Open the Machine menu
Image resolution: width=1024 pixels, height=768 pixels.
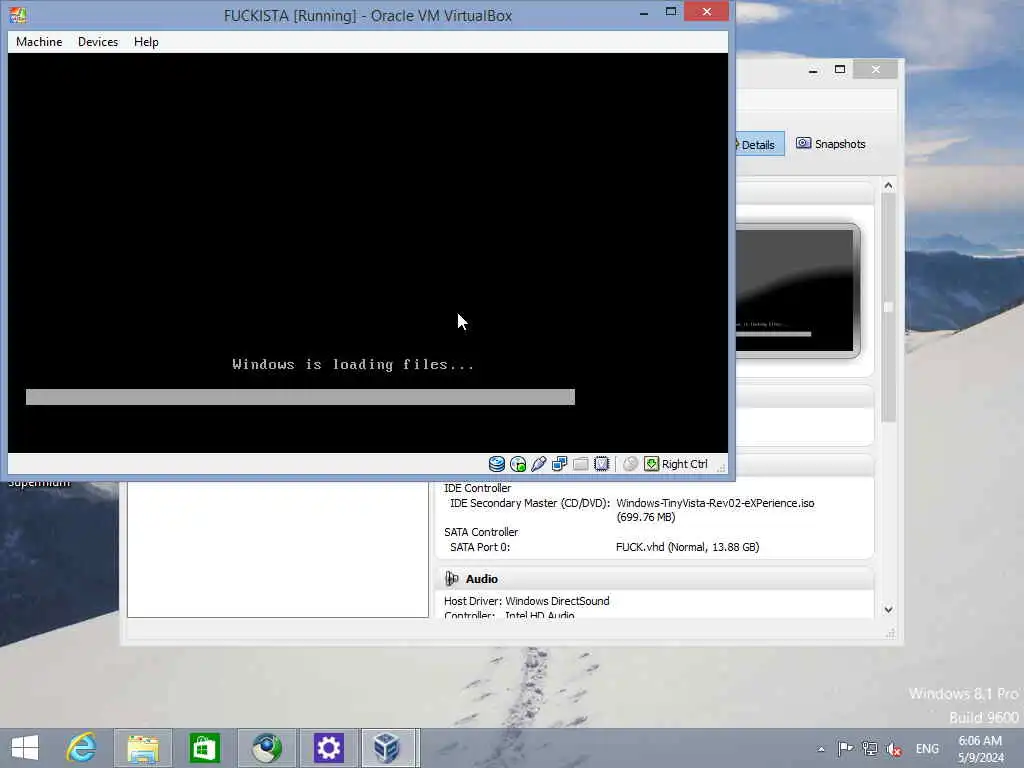(39, 42)
